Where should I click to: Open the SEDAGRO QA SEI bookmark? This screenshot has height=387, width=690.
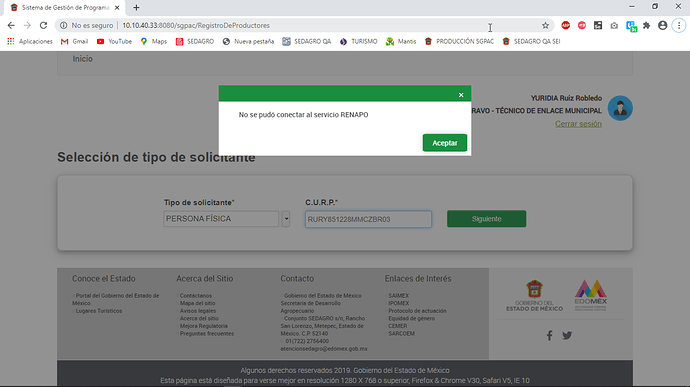click(531, 41)
